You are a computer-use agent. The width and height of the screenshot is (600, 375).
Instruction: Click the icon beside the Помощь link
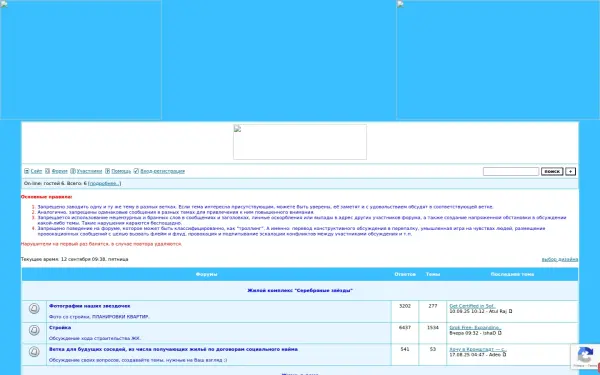[x=108, y=171]
